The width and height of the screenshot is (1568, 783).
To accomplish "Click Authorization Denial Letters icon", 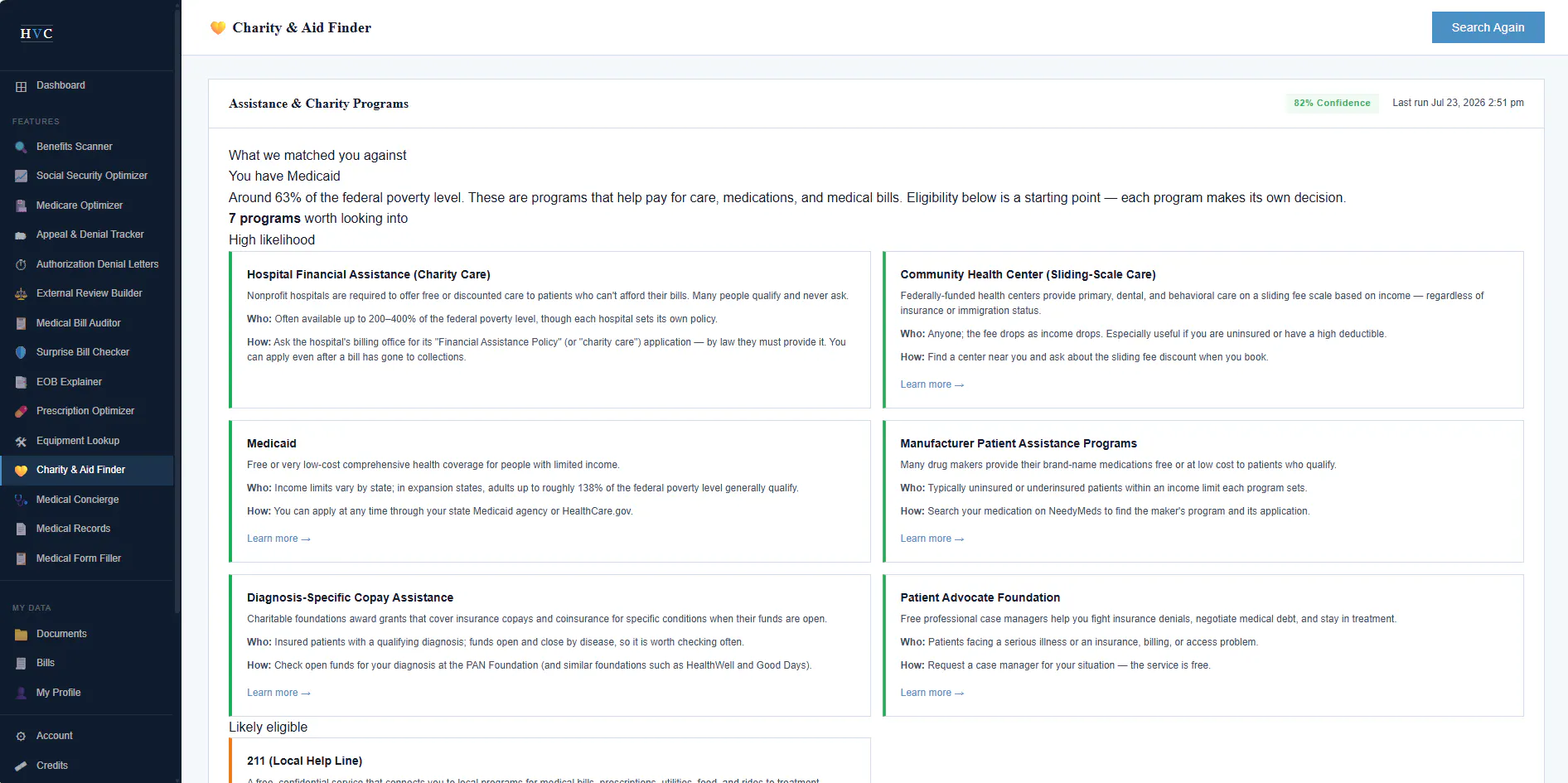I will click(x=21, y=264).
